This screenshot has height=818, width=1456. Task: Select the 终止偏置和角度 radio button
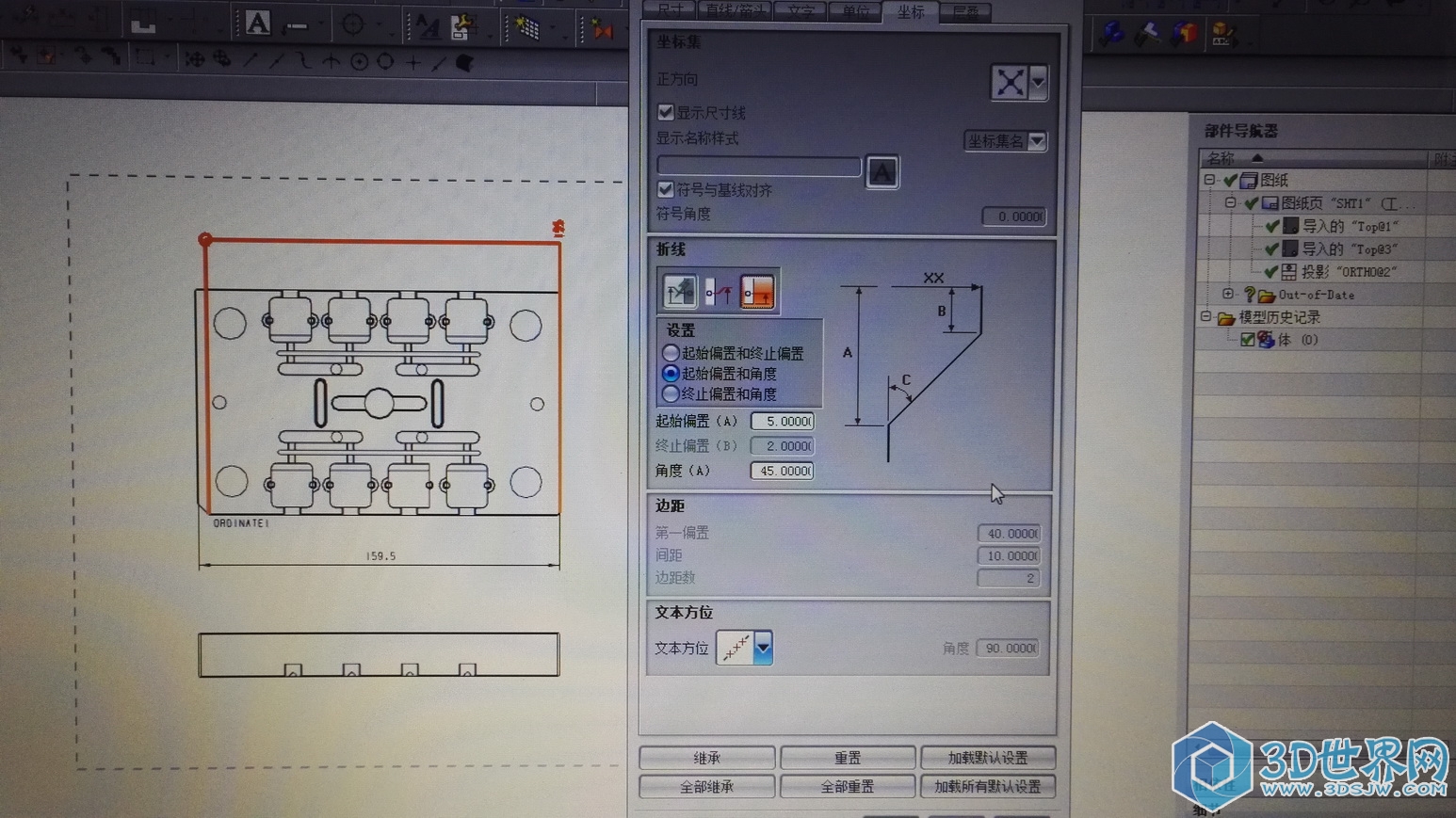pos(671,393)
